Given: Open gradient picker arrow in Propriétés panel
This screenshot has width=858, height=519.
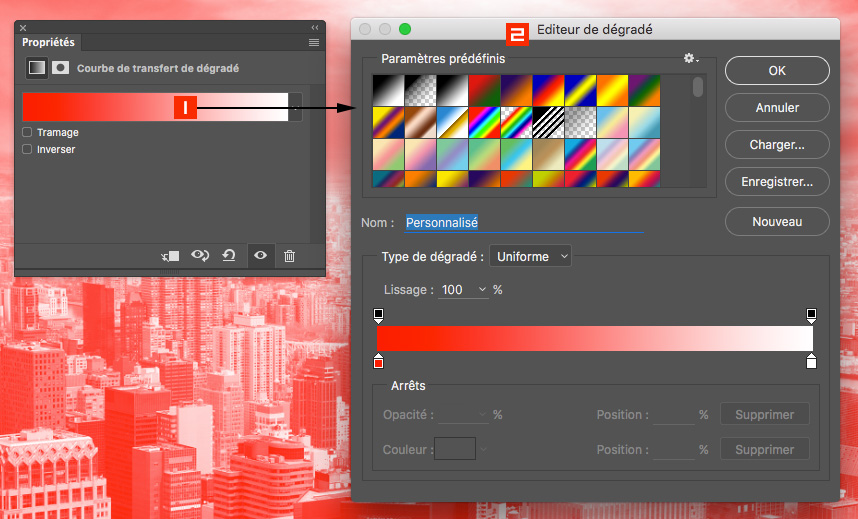Looking at the screenshot, I should pyautogui.click(x=295, y=107).
